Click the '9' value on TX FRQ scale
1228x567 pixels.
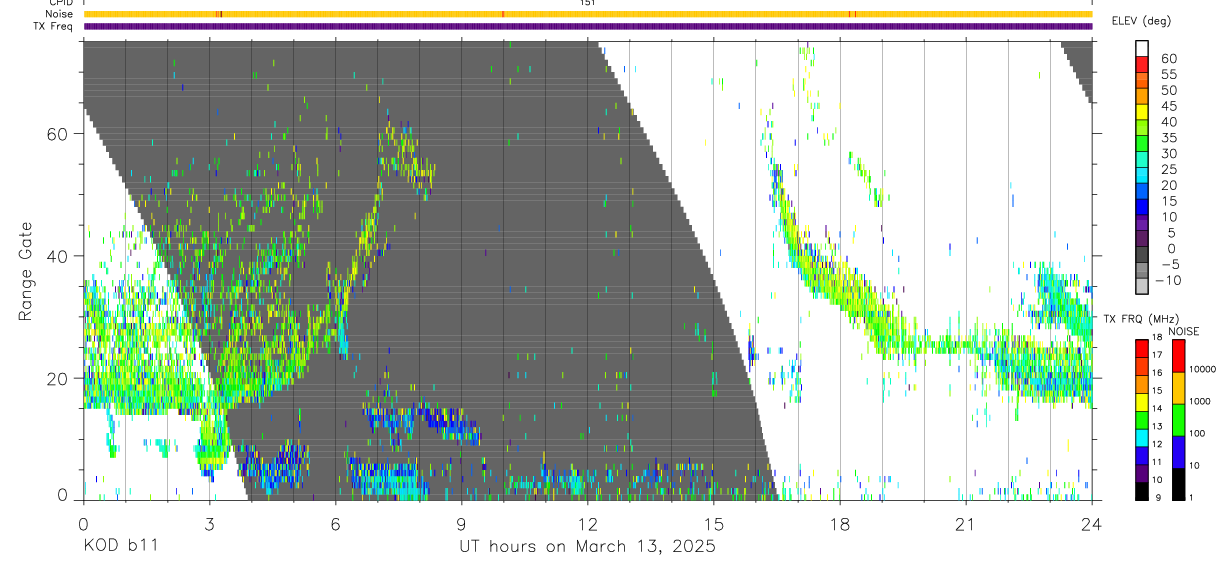tap(1159, 497)
